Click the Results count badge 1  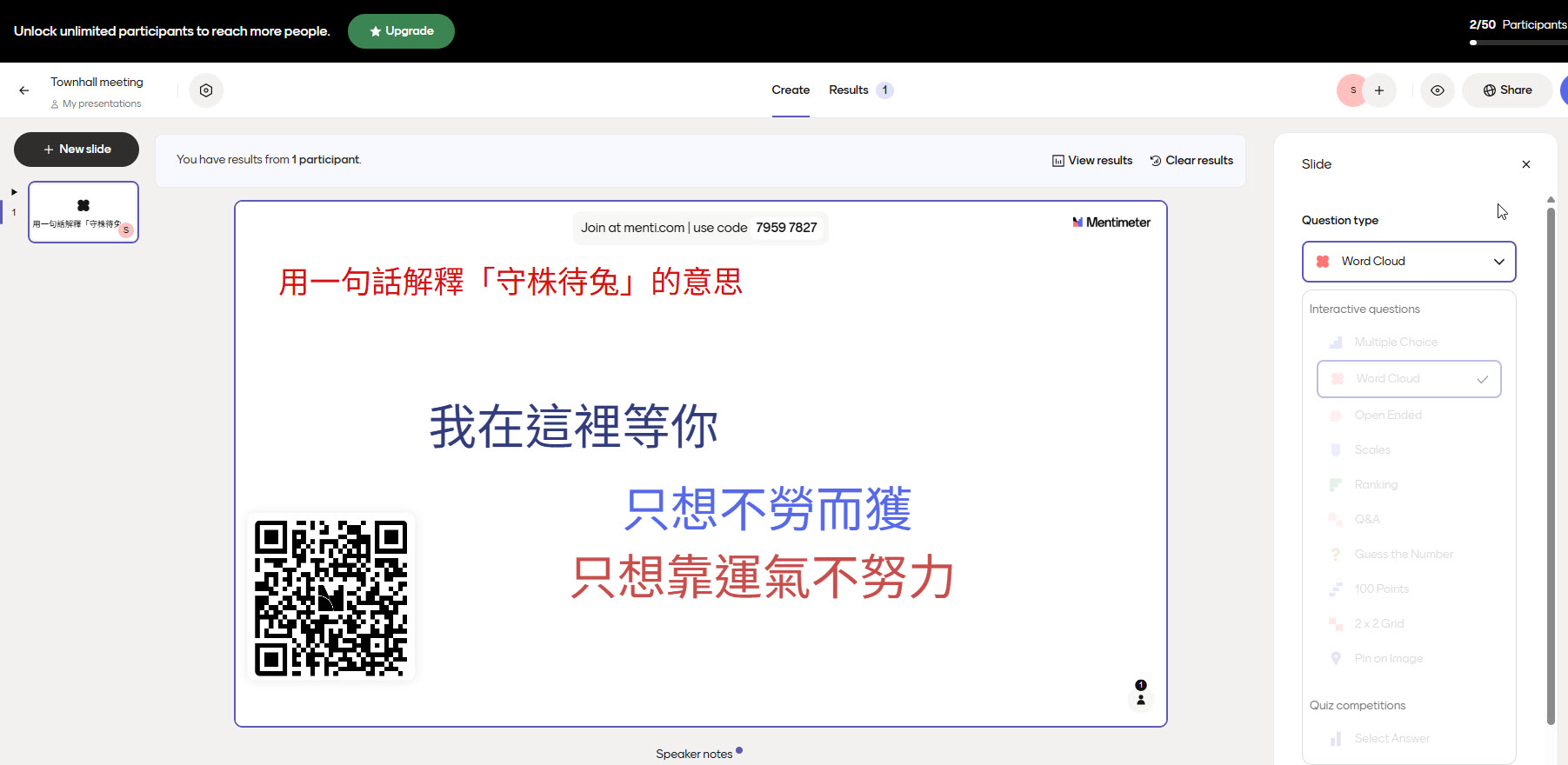click(x=884, y=90)
